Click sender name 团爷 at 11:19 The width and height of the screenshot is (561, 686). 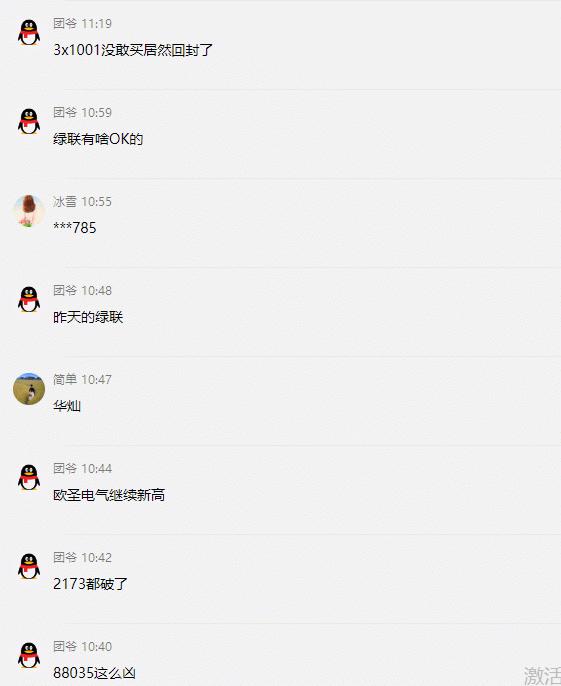pos(65,24)
